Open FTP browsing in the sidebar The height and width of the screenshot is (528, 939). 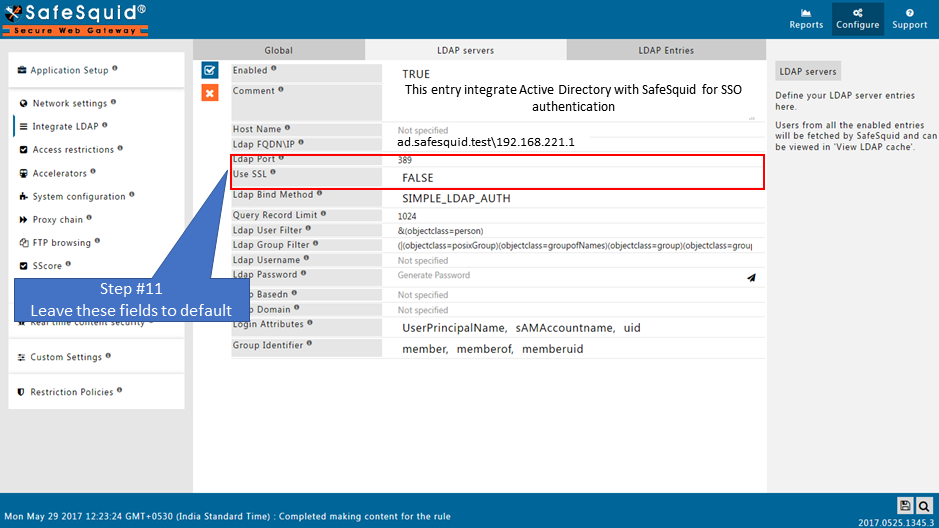[62, 242]
